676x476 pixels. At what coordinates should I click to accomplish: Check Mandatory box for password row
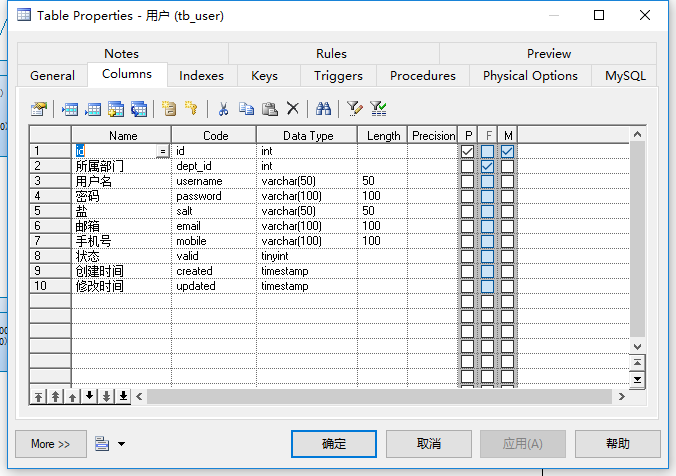507,196
